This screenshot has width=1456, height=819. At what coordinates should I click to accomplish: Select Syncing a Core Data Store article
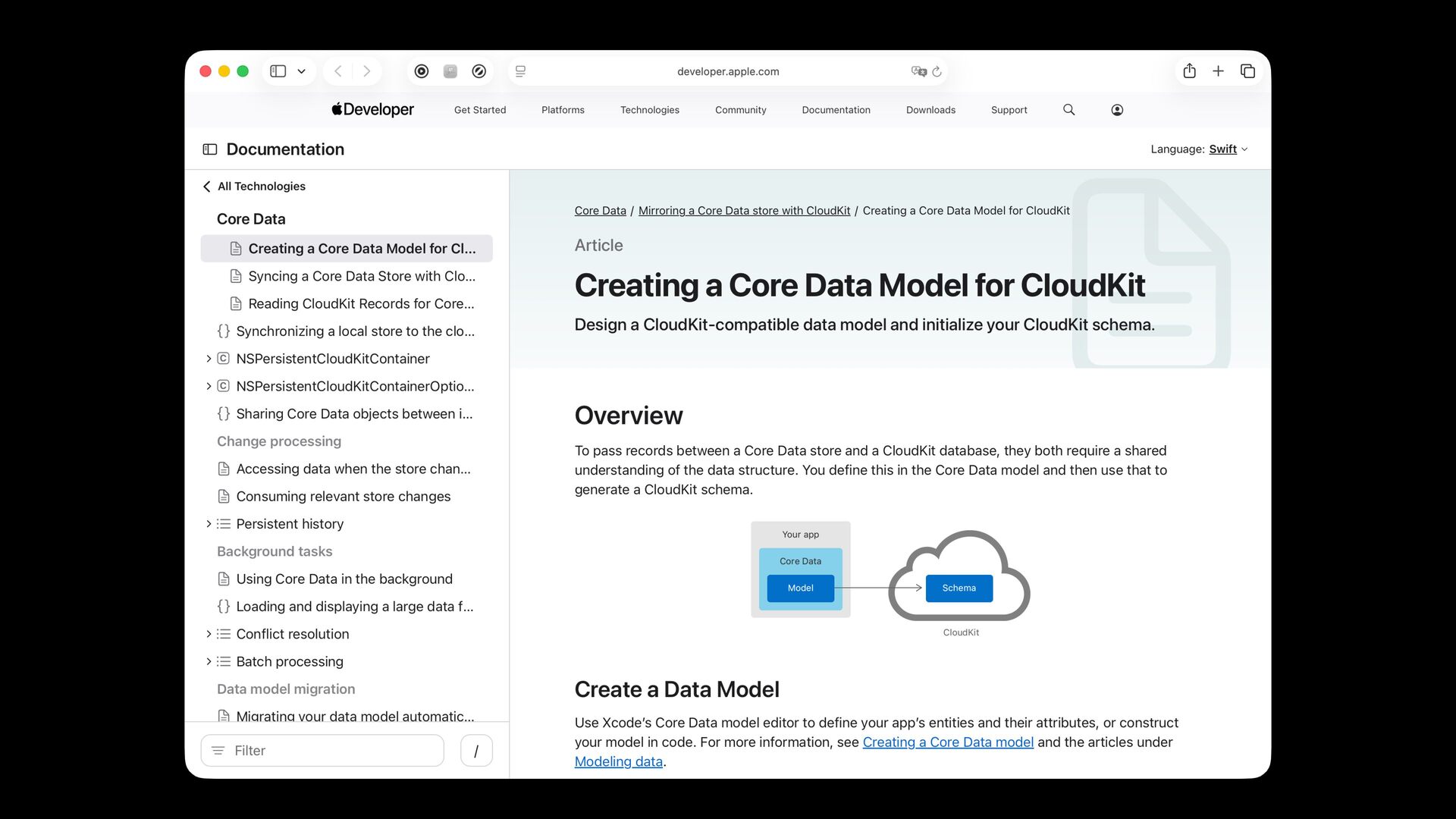click(361, 276)
